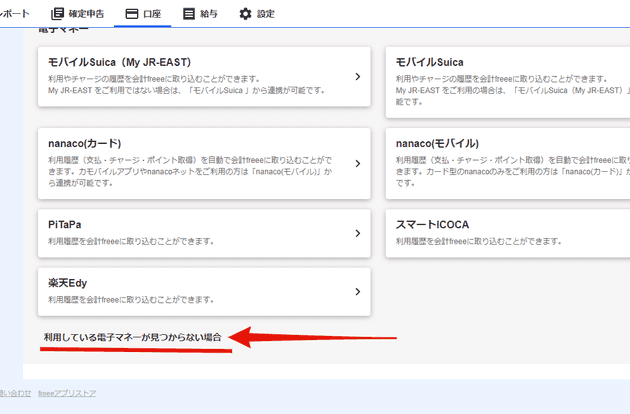
Task: Open the nanaco(モバイル) card
Action: click(x=508, y=164)
